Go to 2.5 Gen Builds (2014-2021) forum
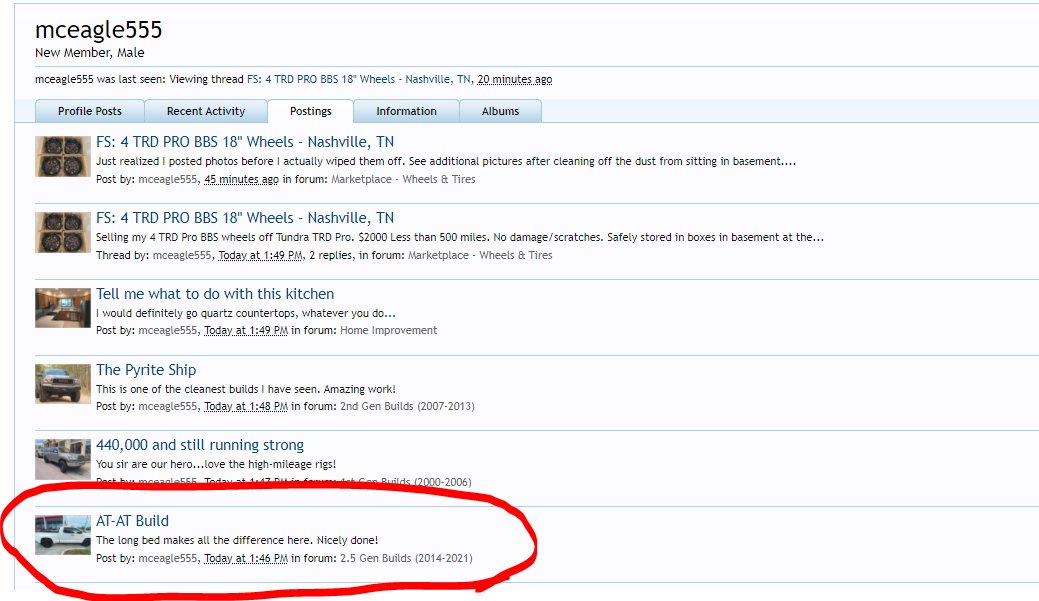 coord(406,558)
